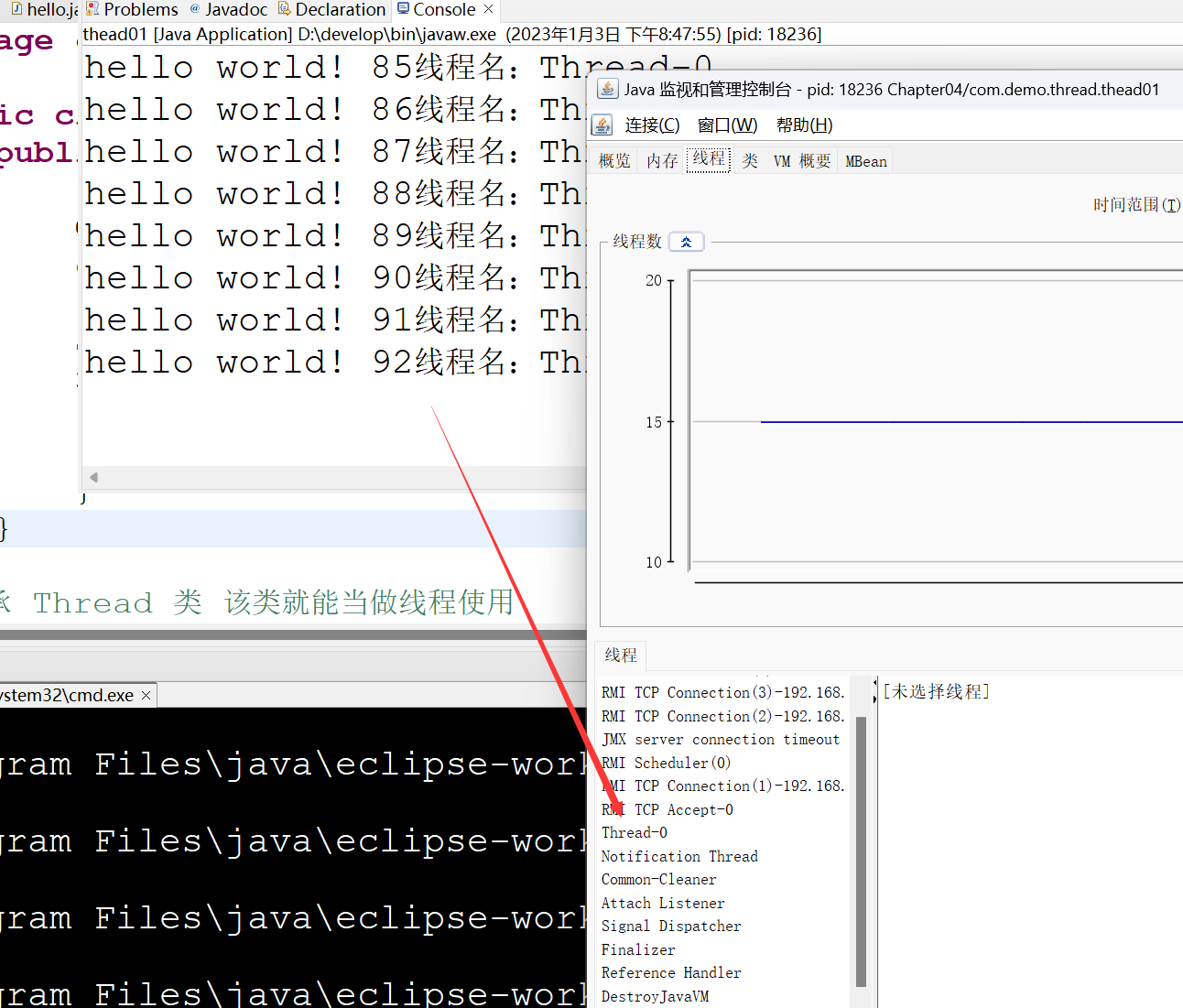Select the Notification Thread entry
This screenshot has height=1008, width=1183.
point(679,857)
